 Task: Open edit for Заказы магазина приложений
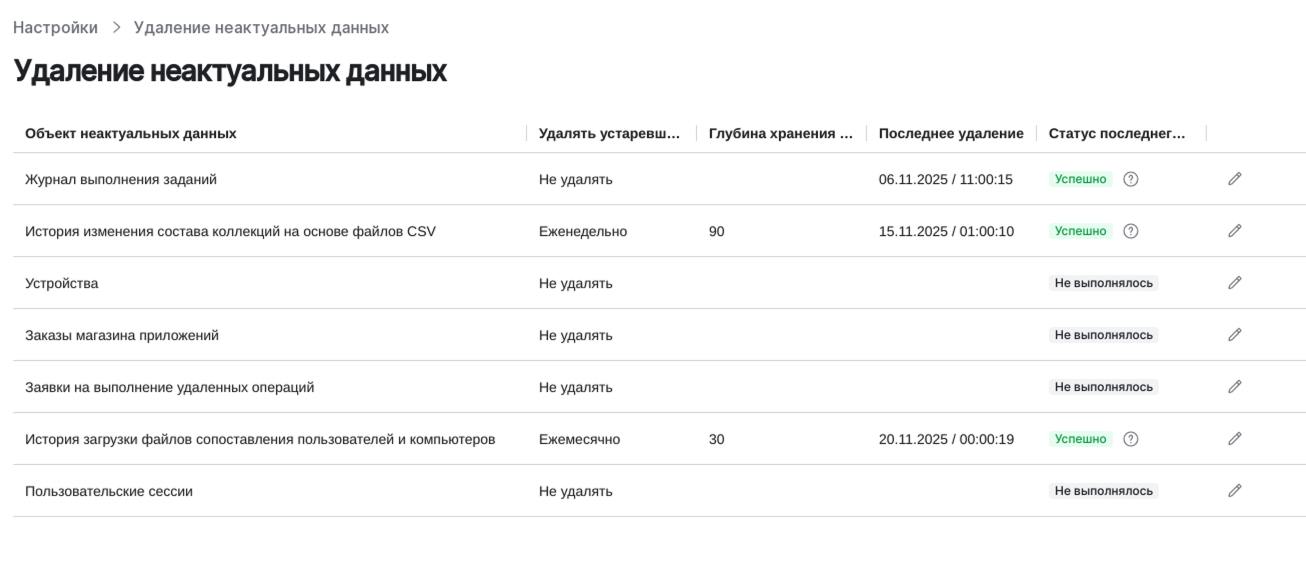(x=1235, y=335)
